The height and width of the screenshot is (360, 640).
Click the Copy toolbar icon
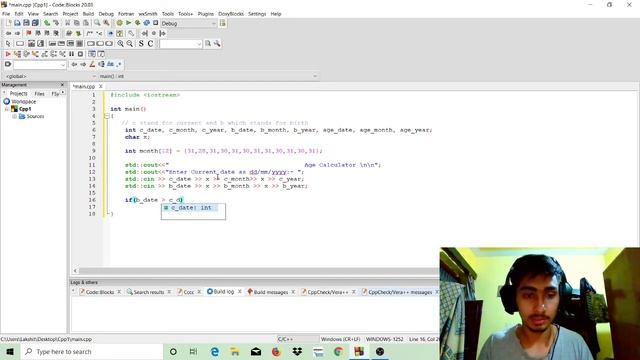[x=77, y=23]
